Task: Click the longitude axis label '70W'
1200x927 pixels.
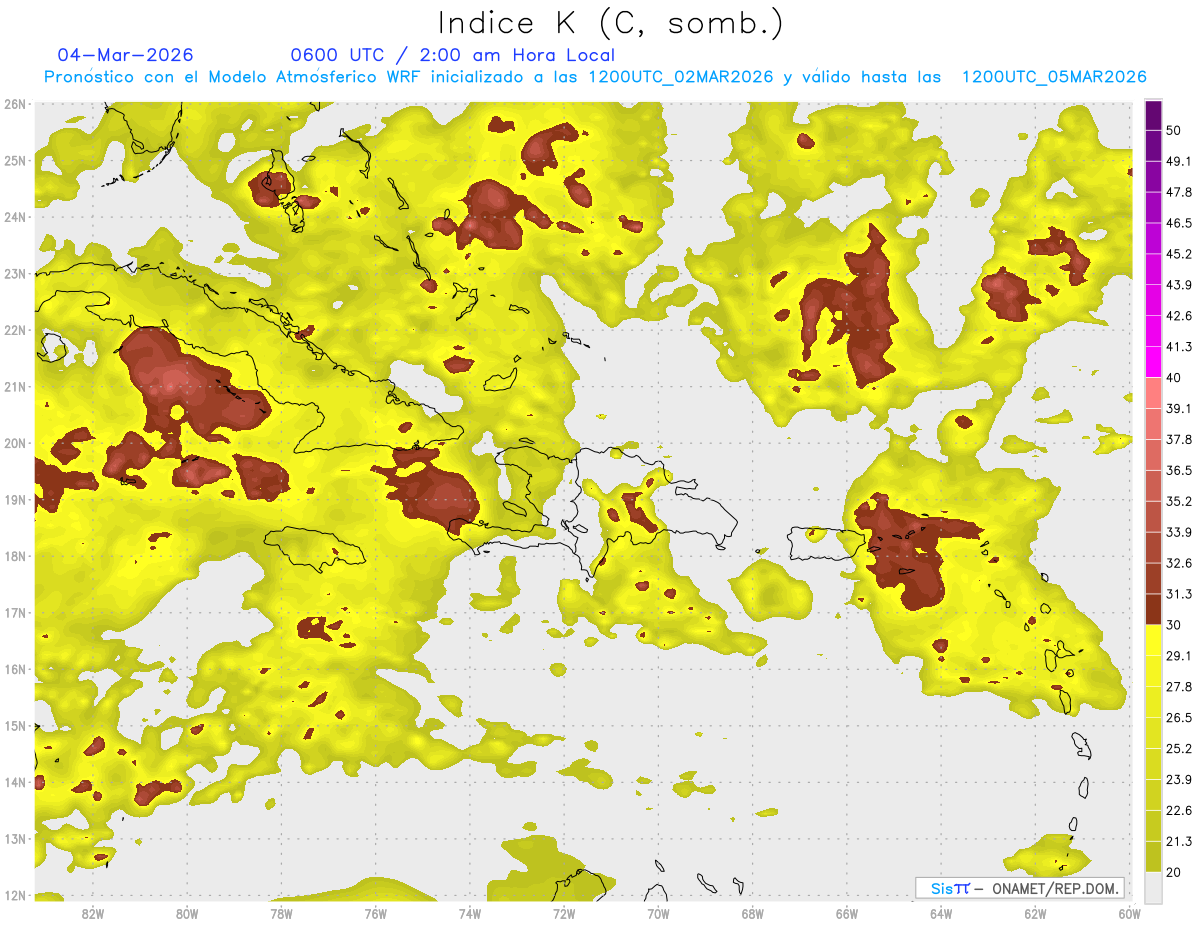Action: (x=658, y=914)
